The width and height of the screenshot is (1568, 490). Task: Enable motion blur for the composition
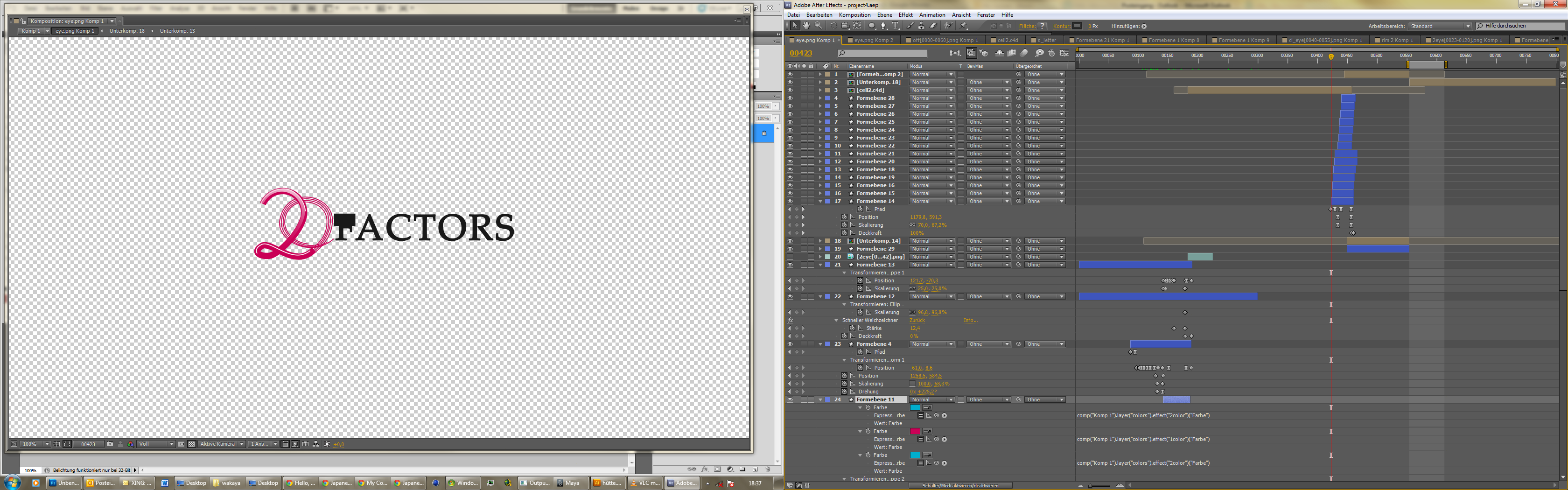(x=1024, y=54)
